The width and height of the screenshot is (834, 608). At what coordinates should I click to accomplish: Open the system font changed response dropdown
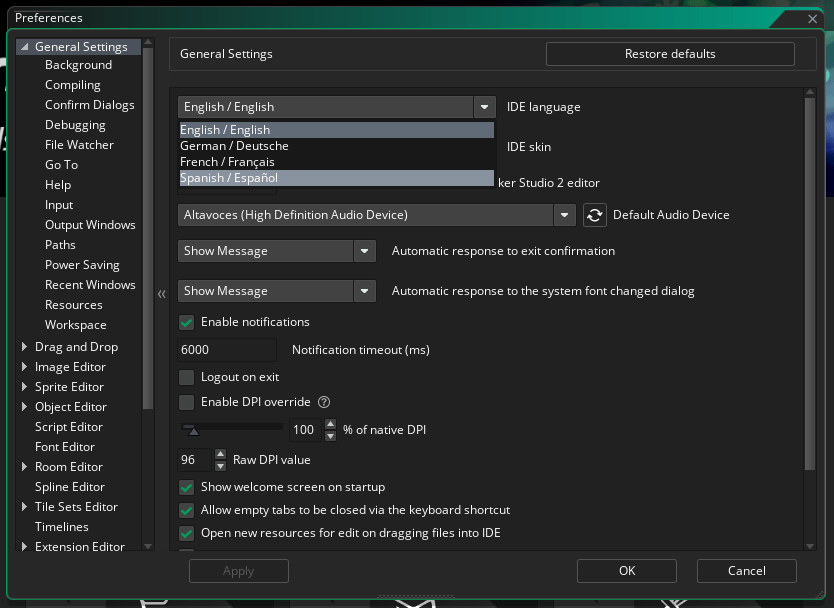365,291
